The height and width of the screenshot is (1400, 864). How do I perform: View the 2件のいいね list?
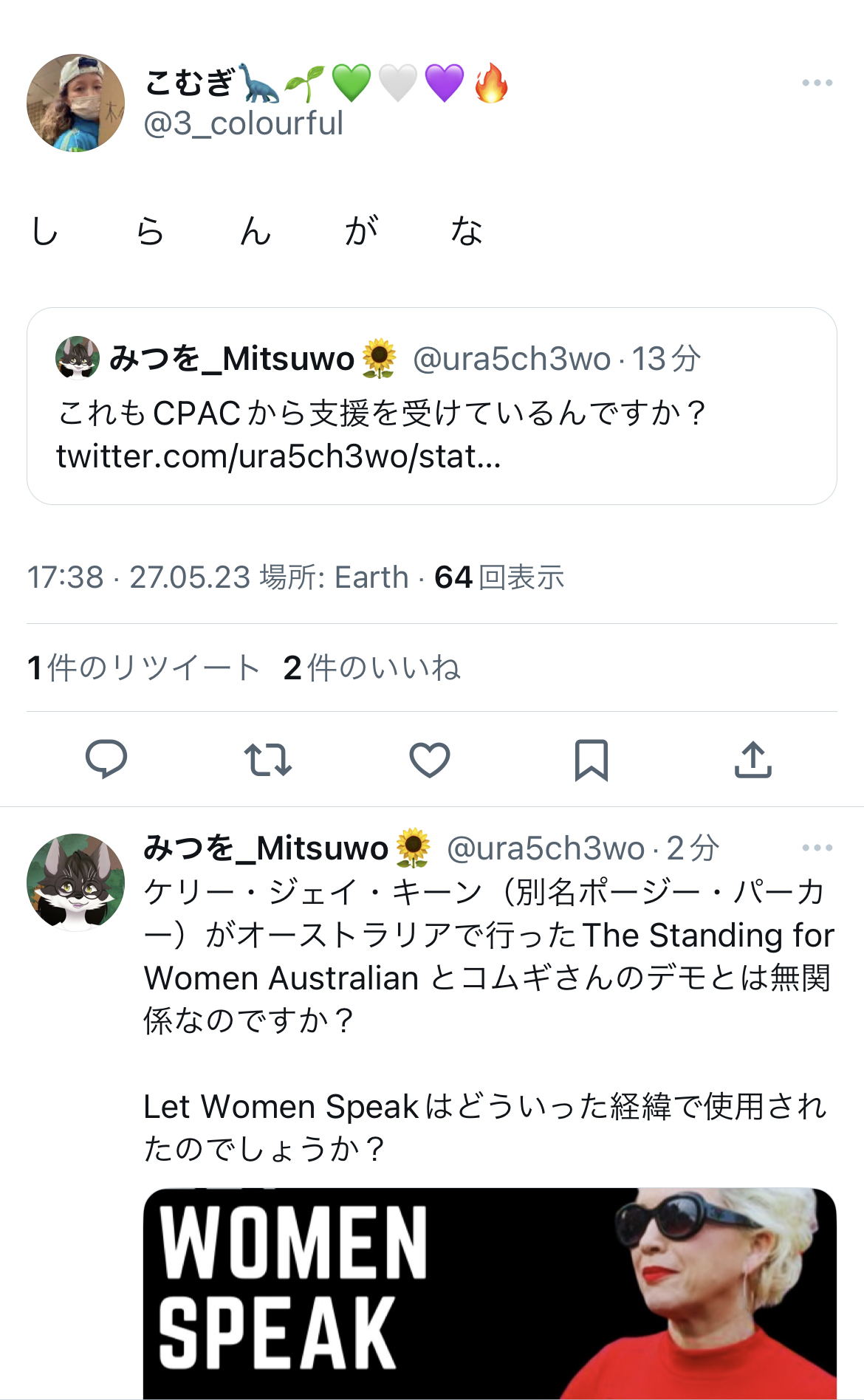coord(371,668)
